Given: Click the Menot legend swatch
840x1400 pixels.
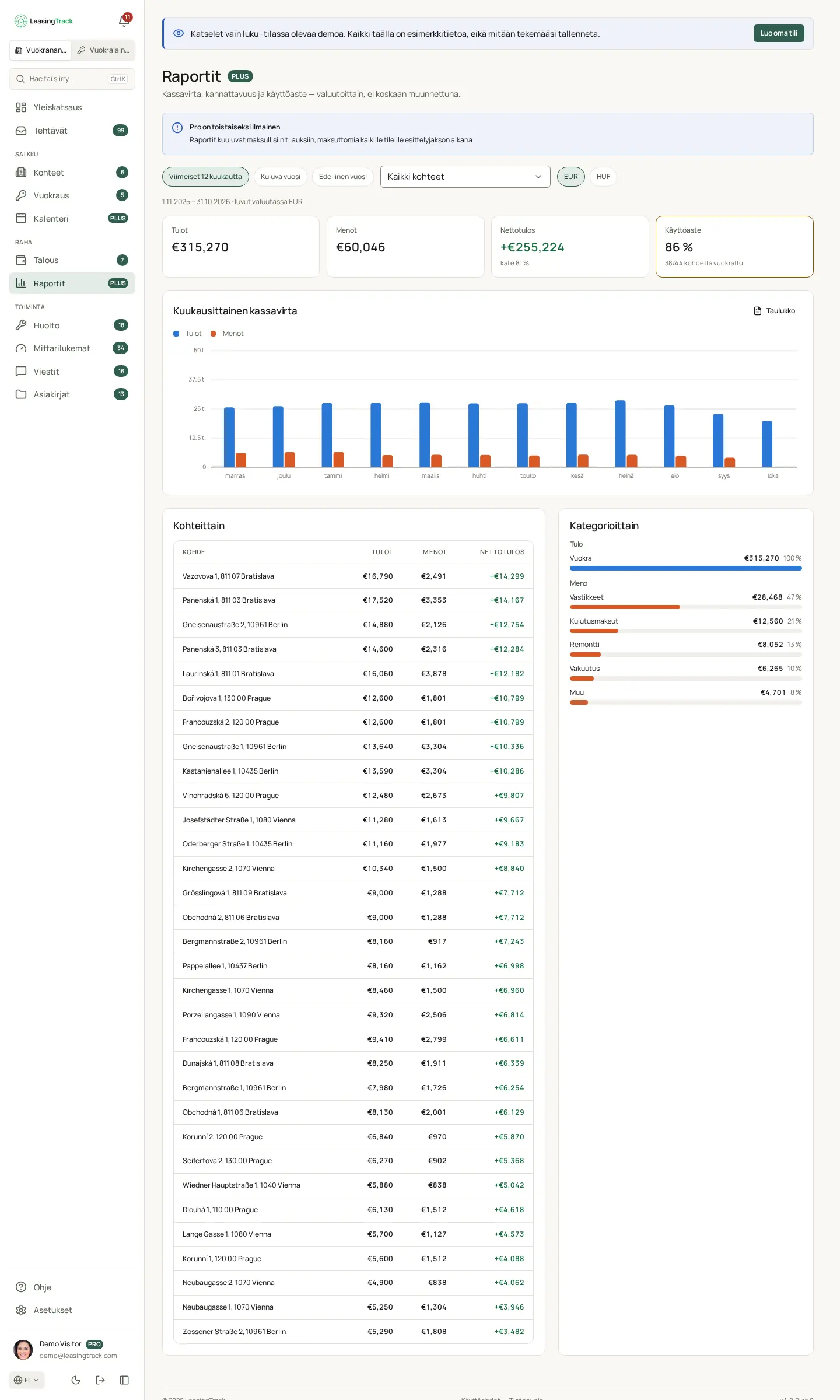Looking at the screenshot, I should pos(213,334).
